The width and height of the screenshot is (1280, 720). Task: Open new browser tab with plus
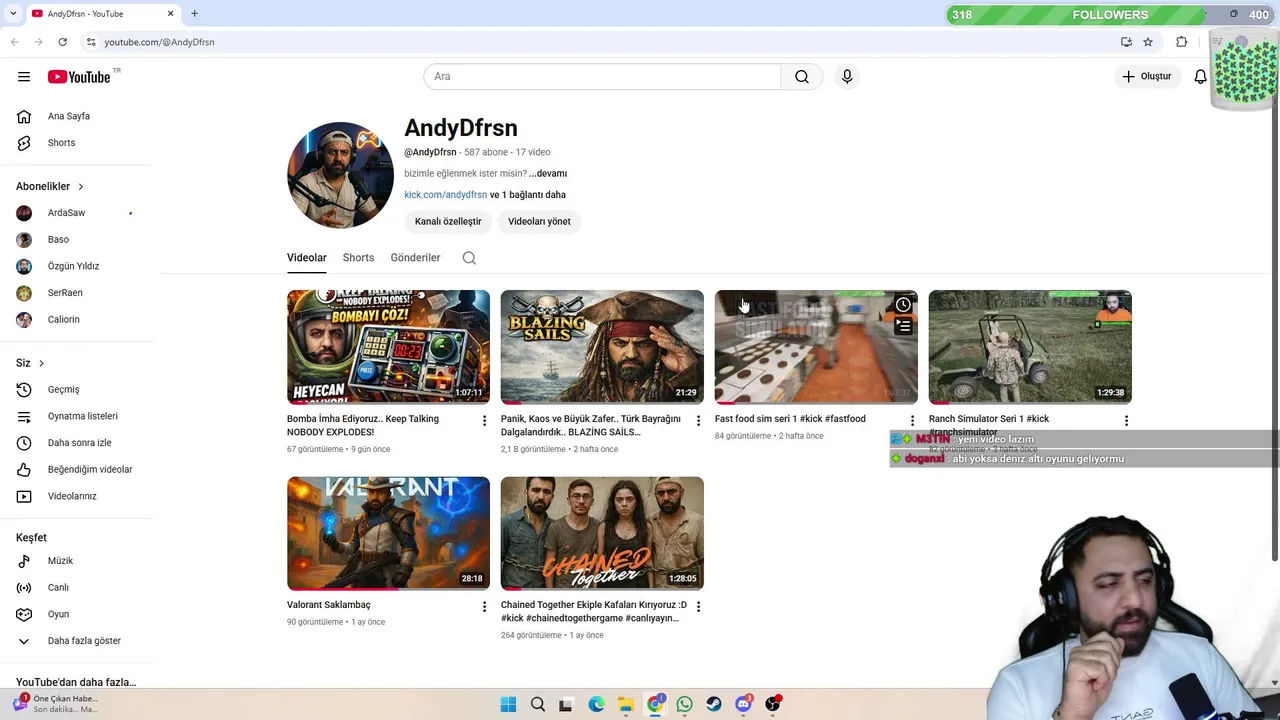click(x=194, y=14)
